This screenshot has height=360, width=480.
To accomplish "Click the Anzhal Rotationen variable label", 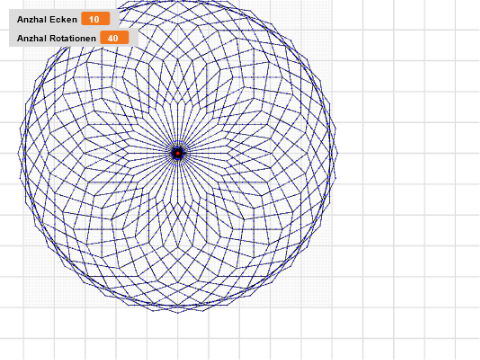I will tap(56, 38).
